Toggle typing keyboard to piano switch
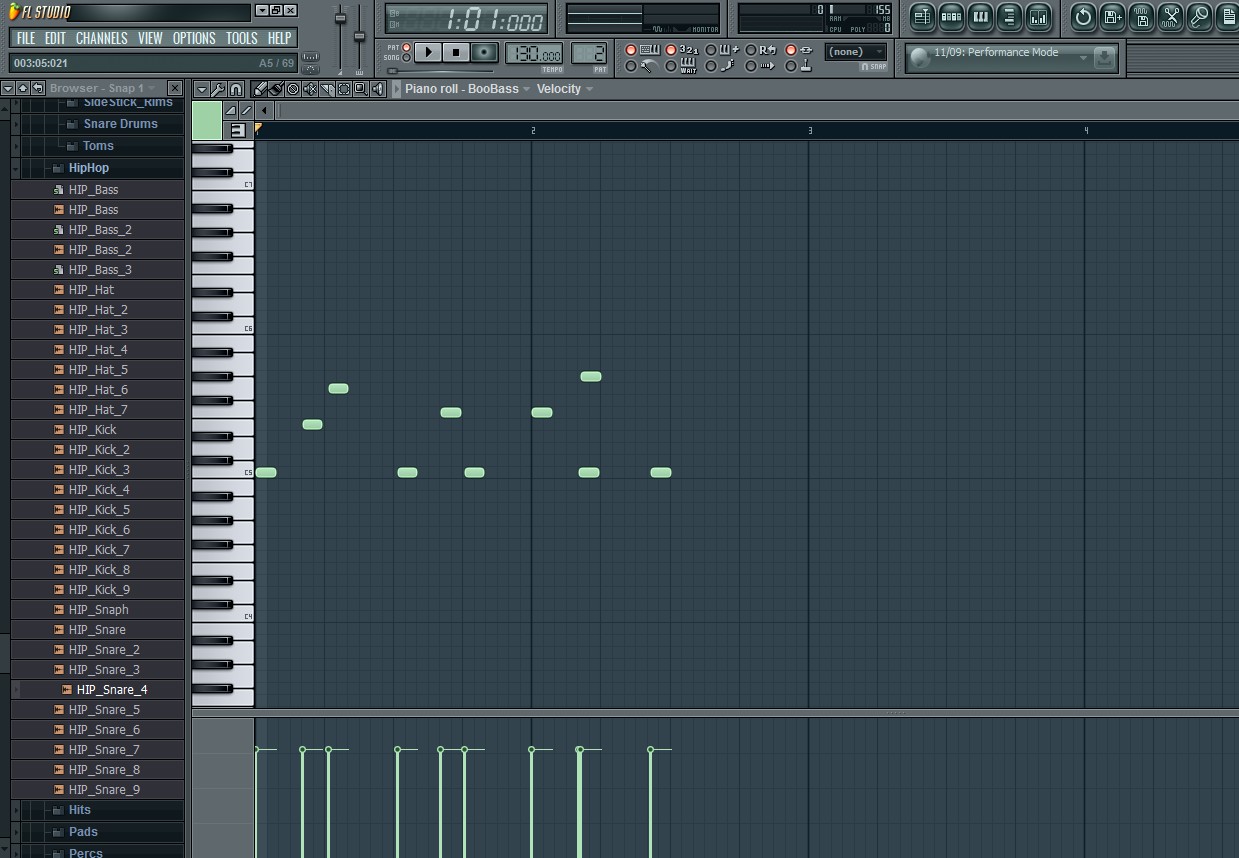Viewport: 1239px width, 858px height. tap(631, 50)
